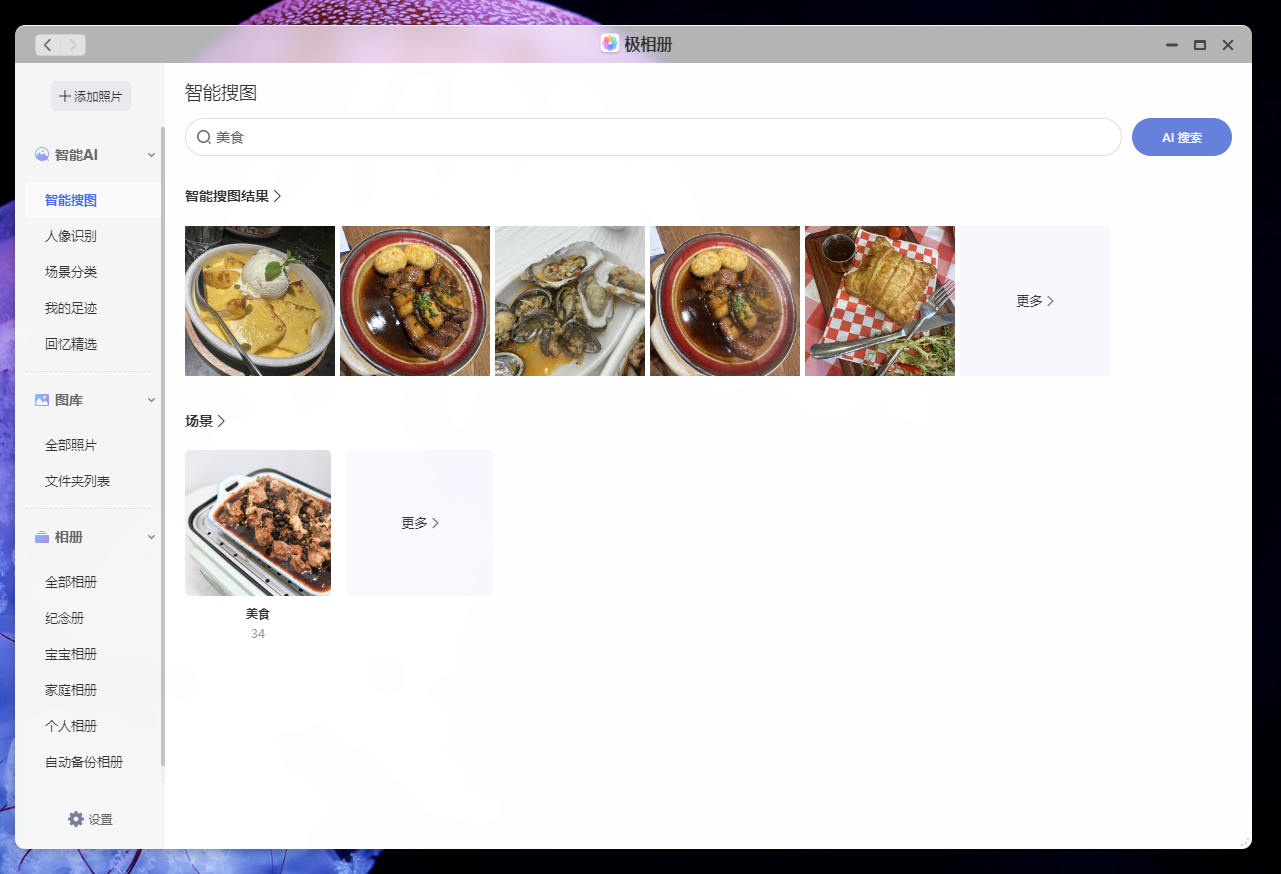Collapse the 智能AI sidebar section
Screen dimensions: 1281x874
(151, 155)
